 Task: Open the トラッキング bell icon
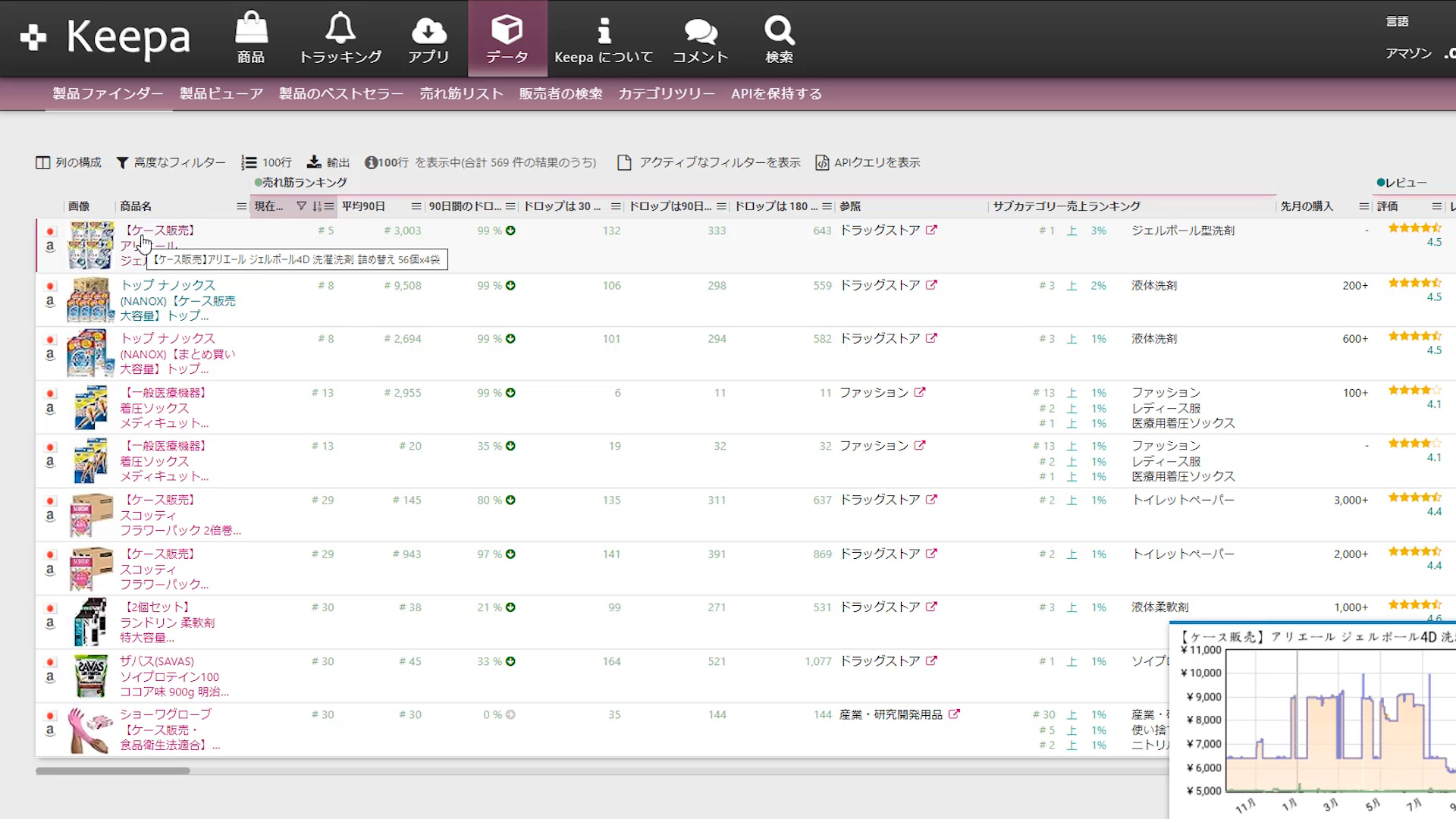click(340, 29)
